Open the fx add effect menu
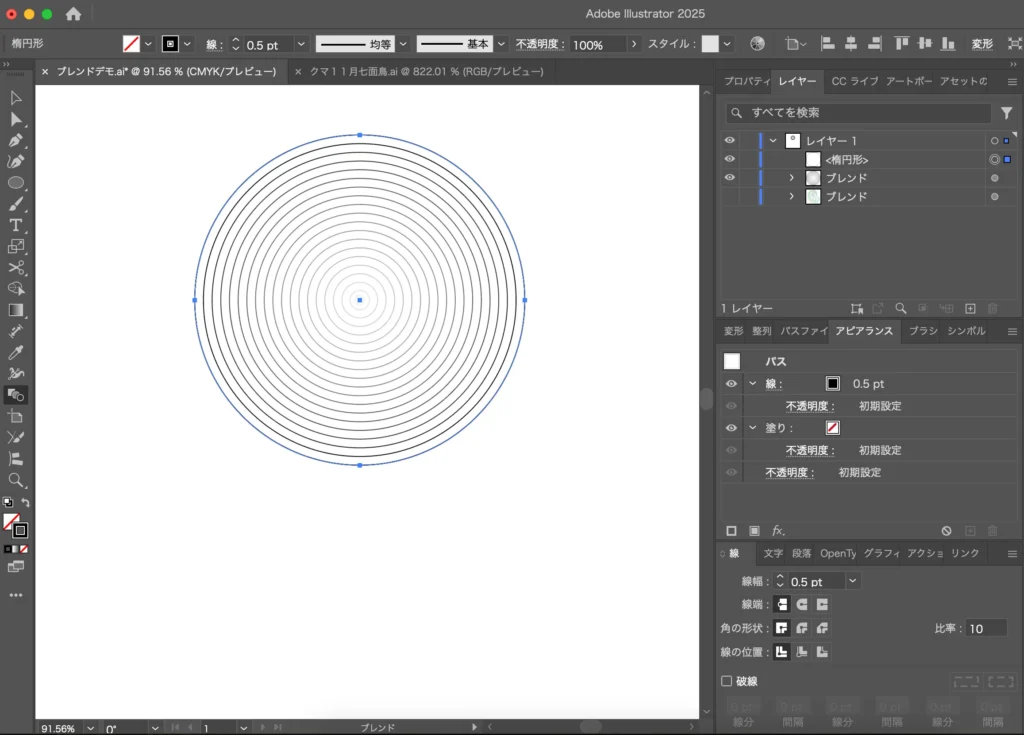 [778, 531]
